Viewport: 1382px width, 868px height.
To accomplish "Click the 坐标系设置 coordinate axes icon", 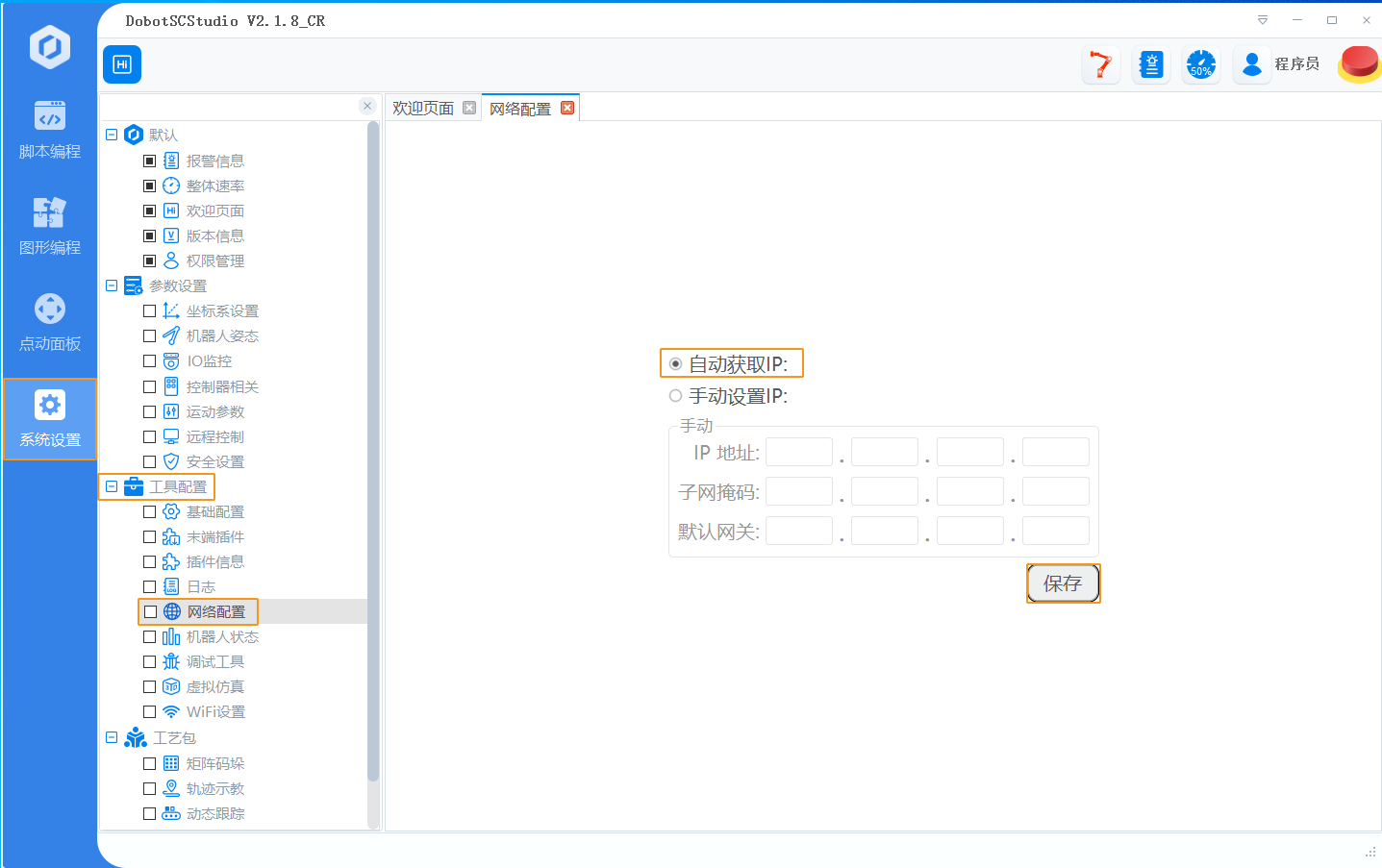I will 171,310.
